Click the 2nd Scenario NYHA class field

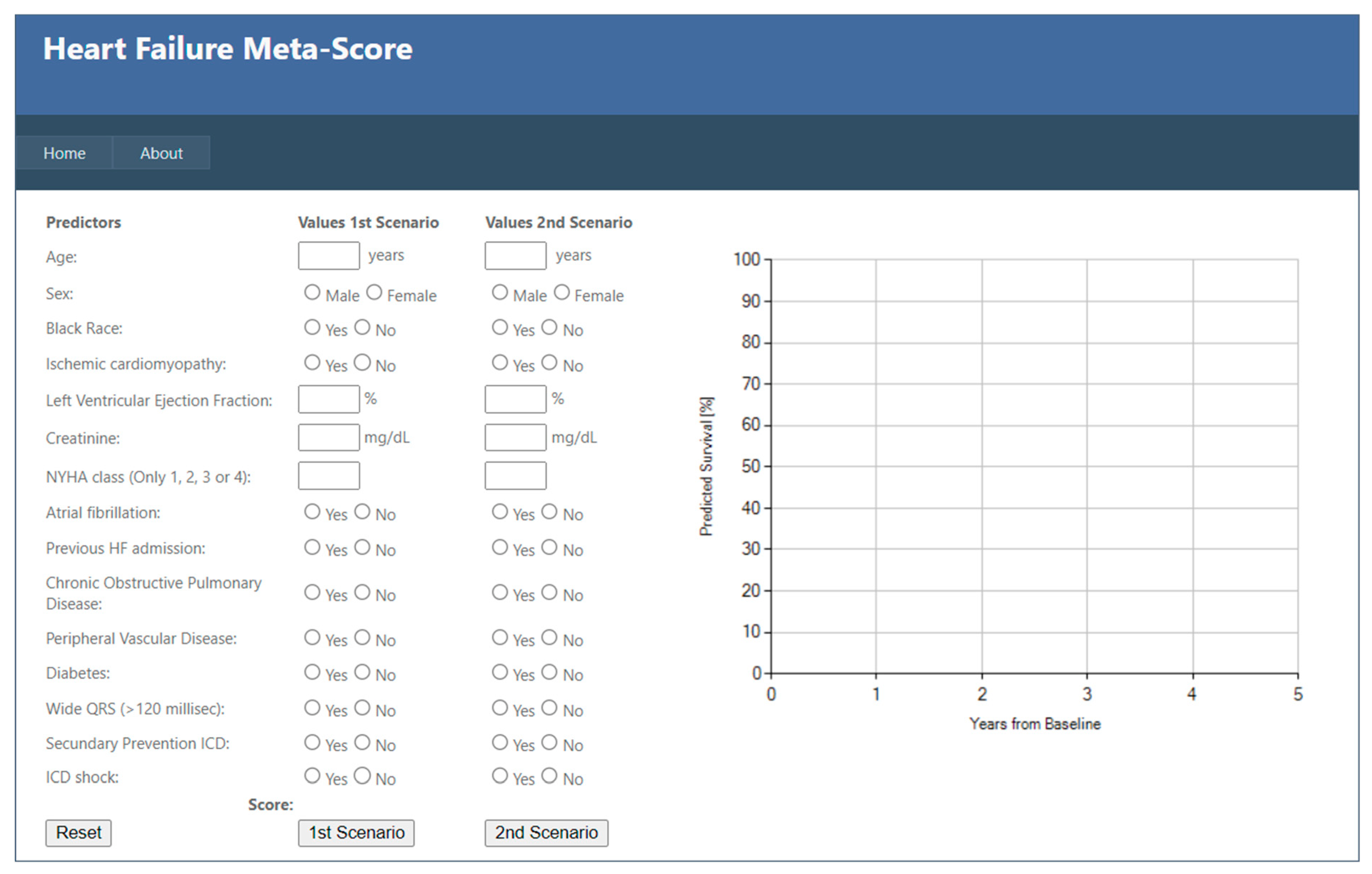515,476
